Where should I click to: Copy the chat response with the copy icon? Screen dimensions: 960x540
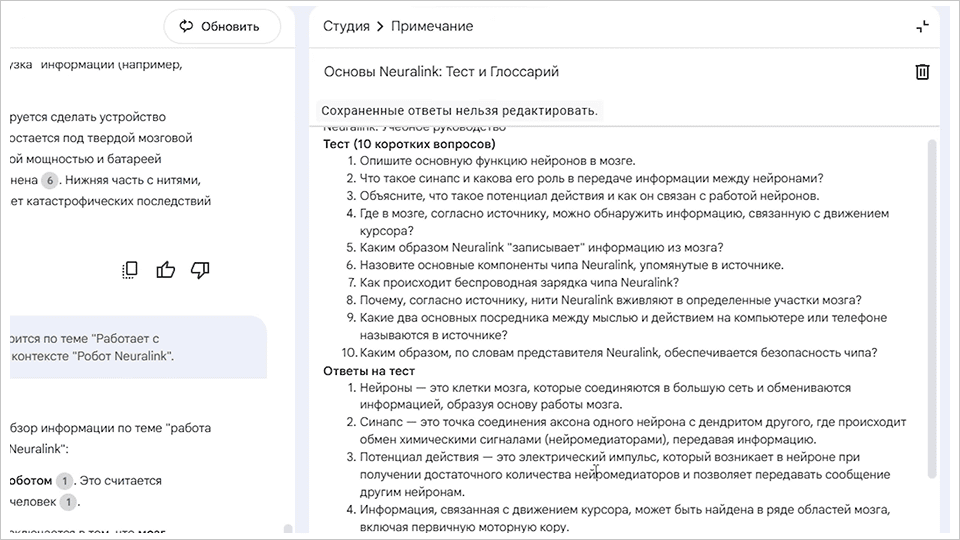click(130, 270)
